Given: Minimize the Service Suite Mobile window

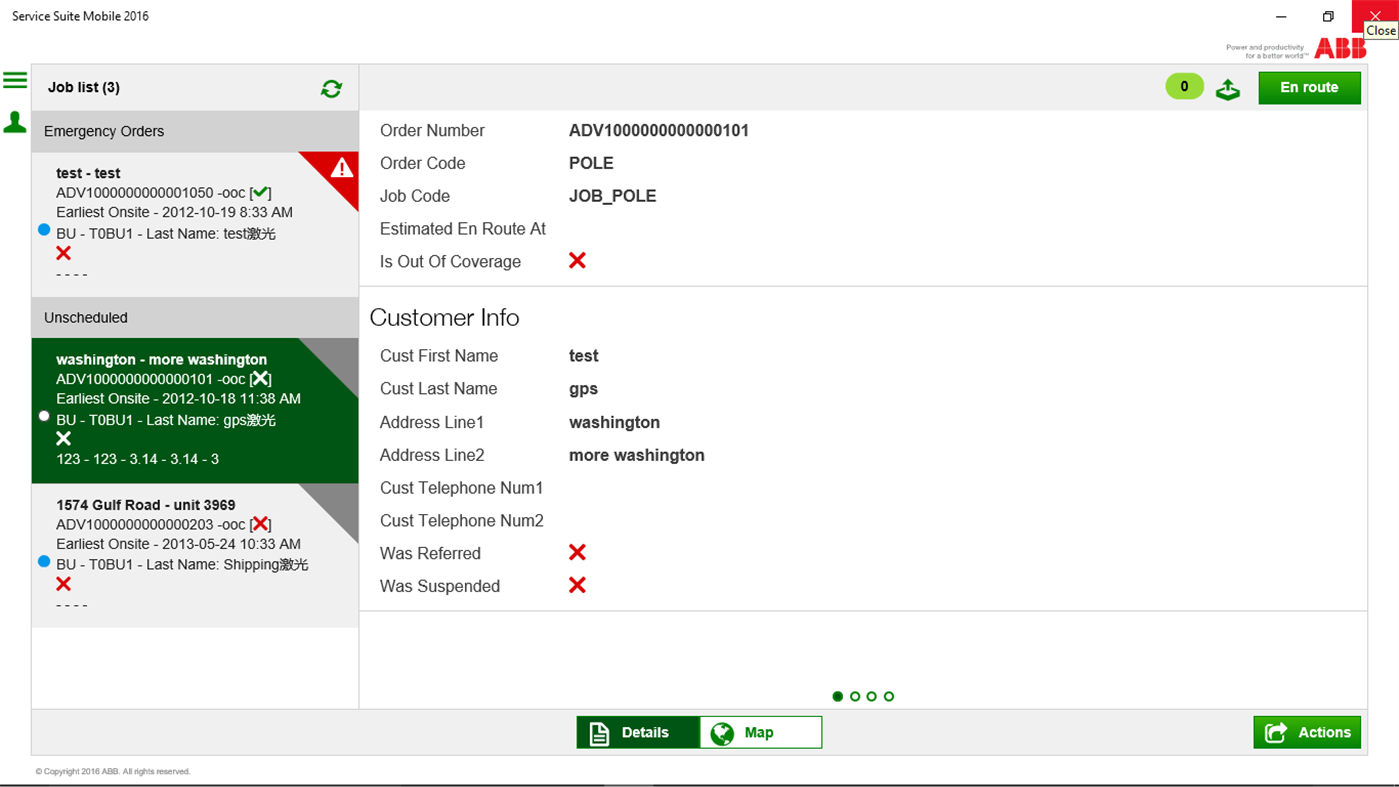Looking at the screenshot, I should pyautogui.click(x=1281, y=16).
